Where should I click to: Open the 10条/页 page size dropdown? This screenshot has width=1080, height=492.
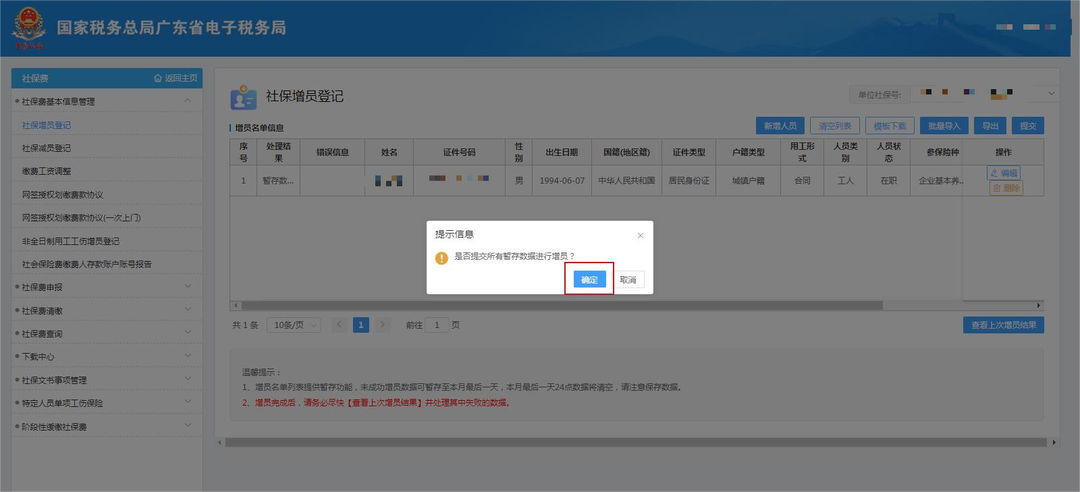[293, 325]
